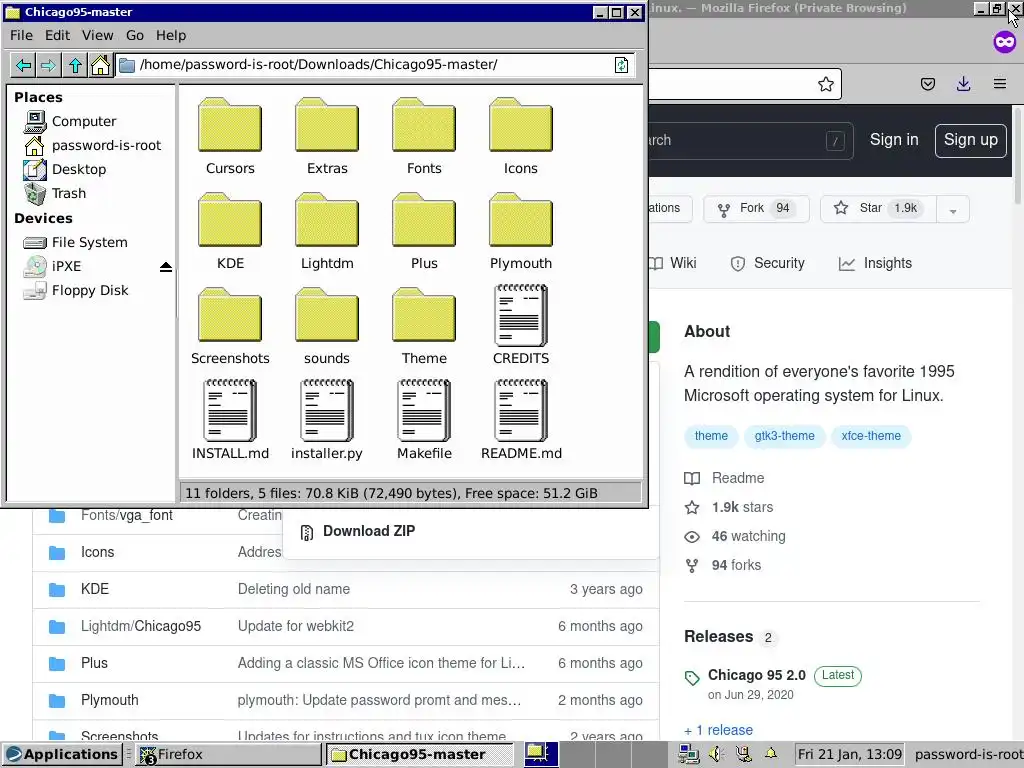This screenshot has height=768, width=1024.
Task: Focus the GitHub search field
Action: (751, 140)
